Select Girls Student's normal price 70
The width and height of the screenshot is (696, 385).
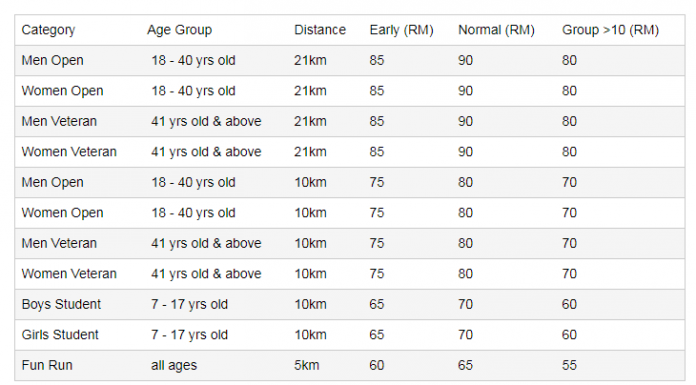[465, 334]
